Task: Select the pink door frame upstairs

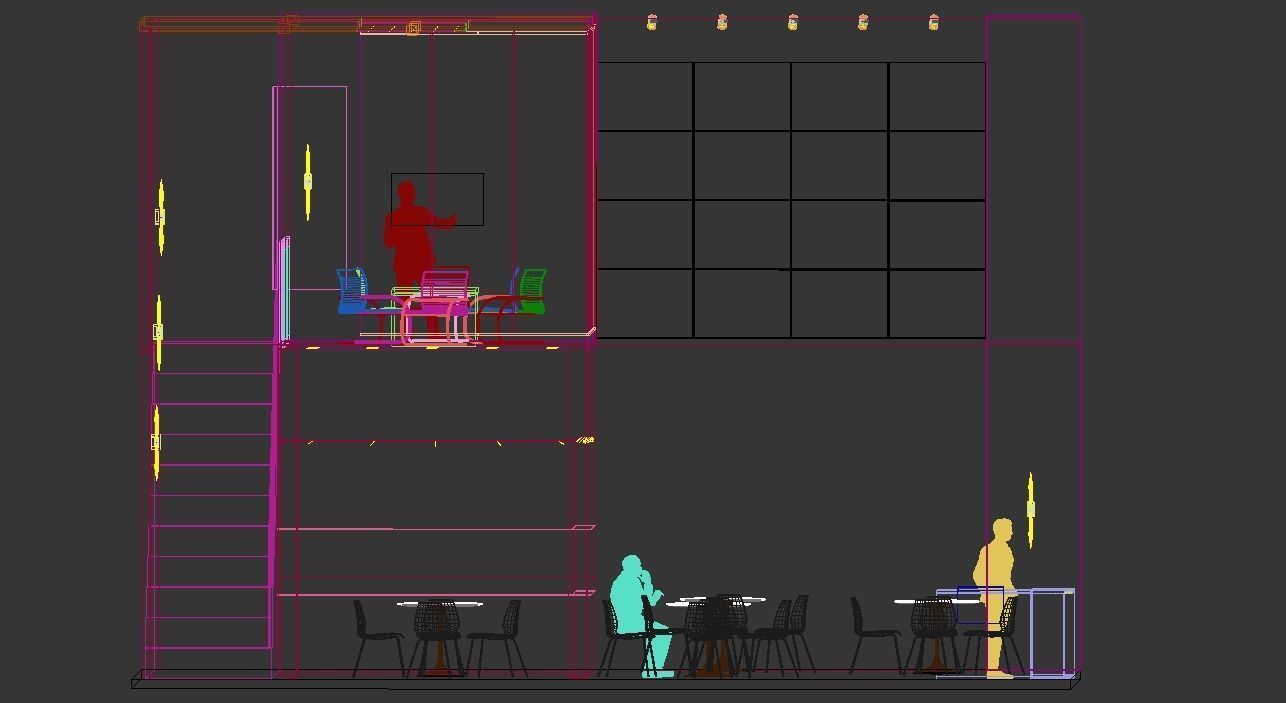Action: (310, 188)
